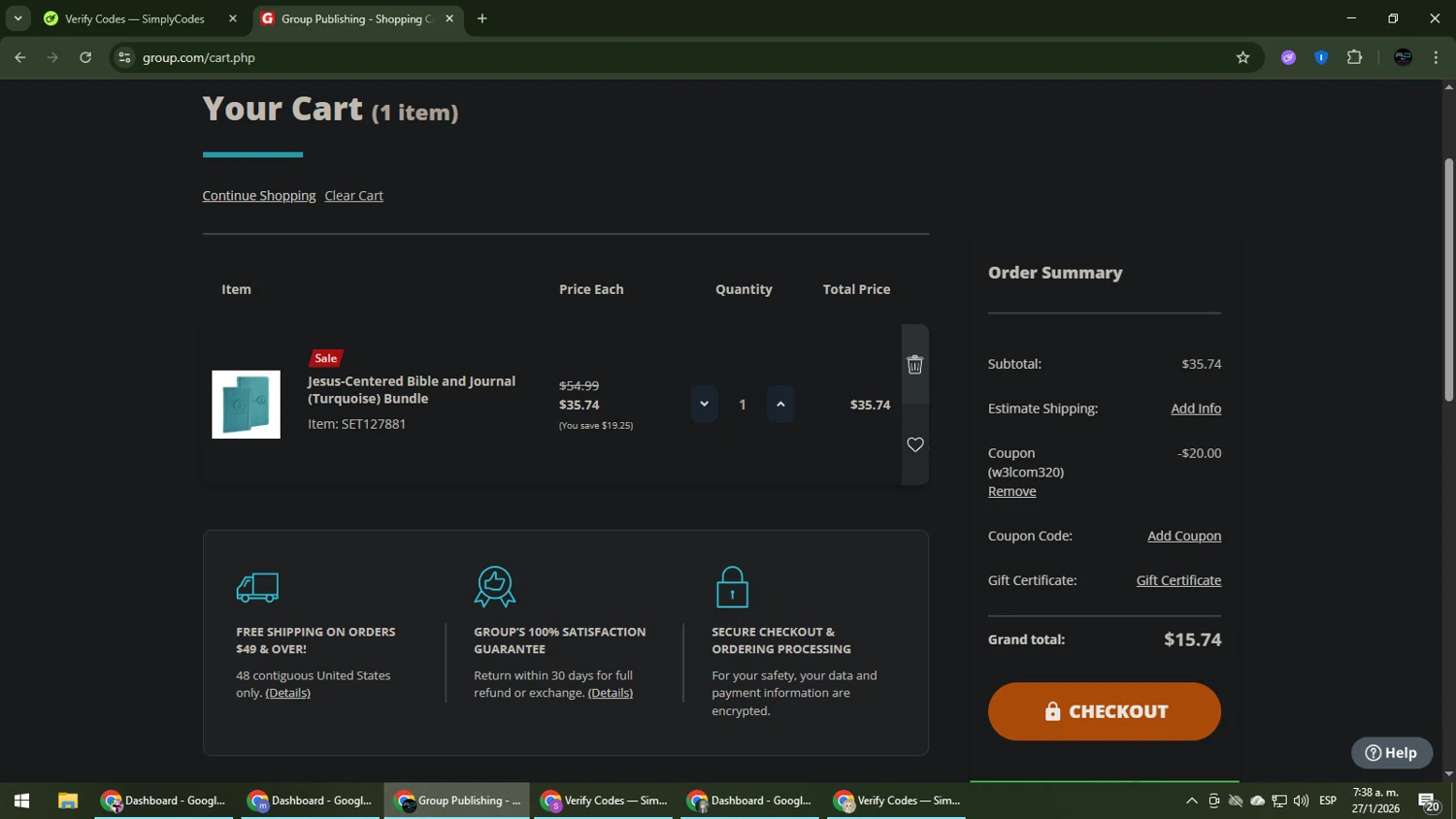Screen dimensions: 1456x819
Task: Add item to wishlist with heart icon
Action: (x=915, y=444)
